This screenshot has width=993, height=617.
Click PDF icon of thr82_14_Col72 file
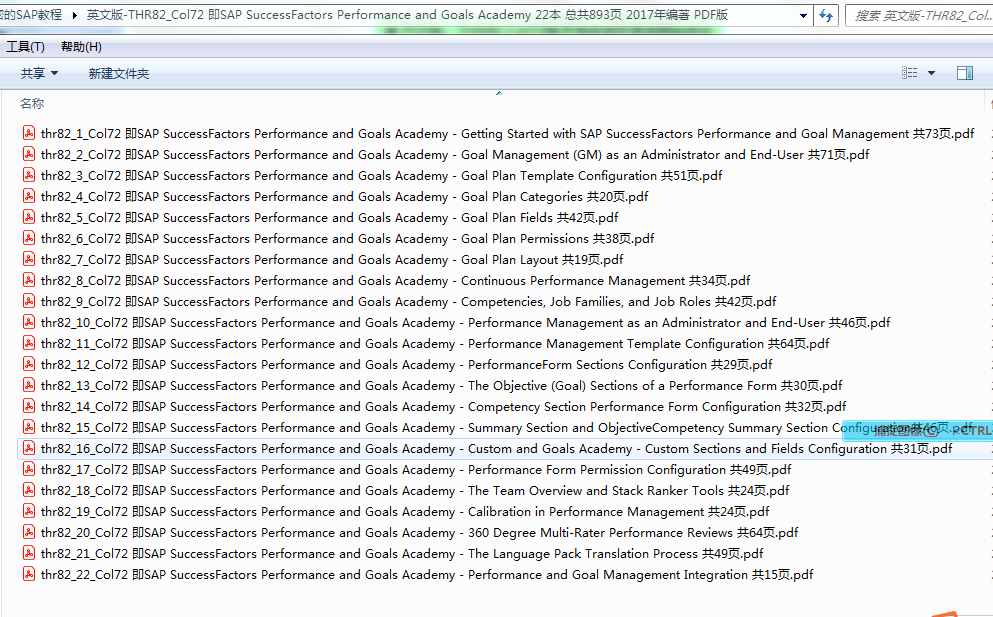[28, 405]
